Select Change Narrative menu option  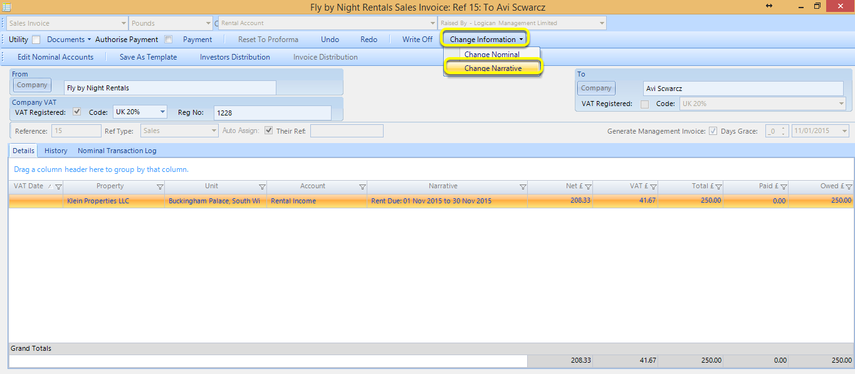point(493,68)
